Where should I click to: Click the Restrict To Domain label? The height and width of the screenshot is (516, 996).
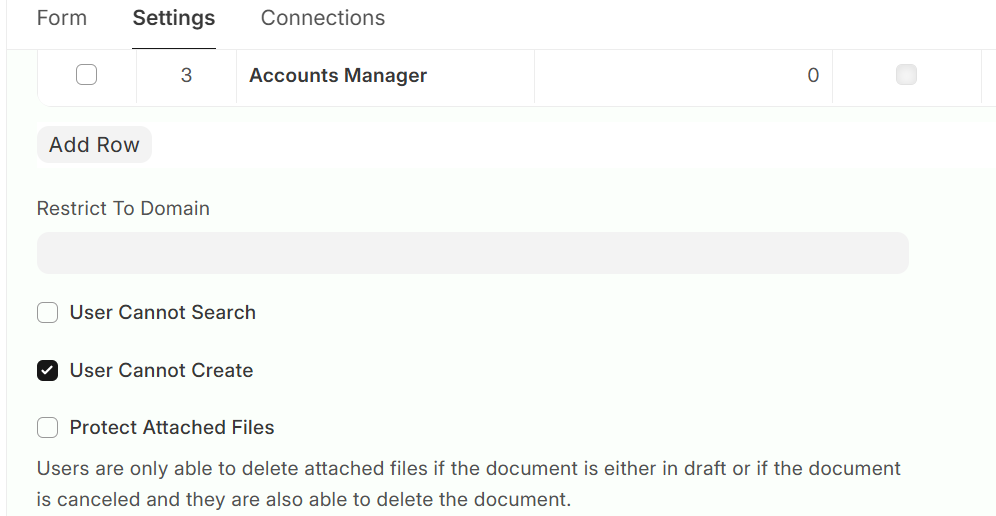123,208
